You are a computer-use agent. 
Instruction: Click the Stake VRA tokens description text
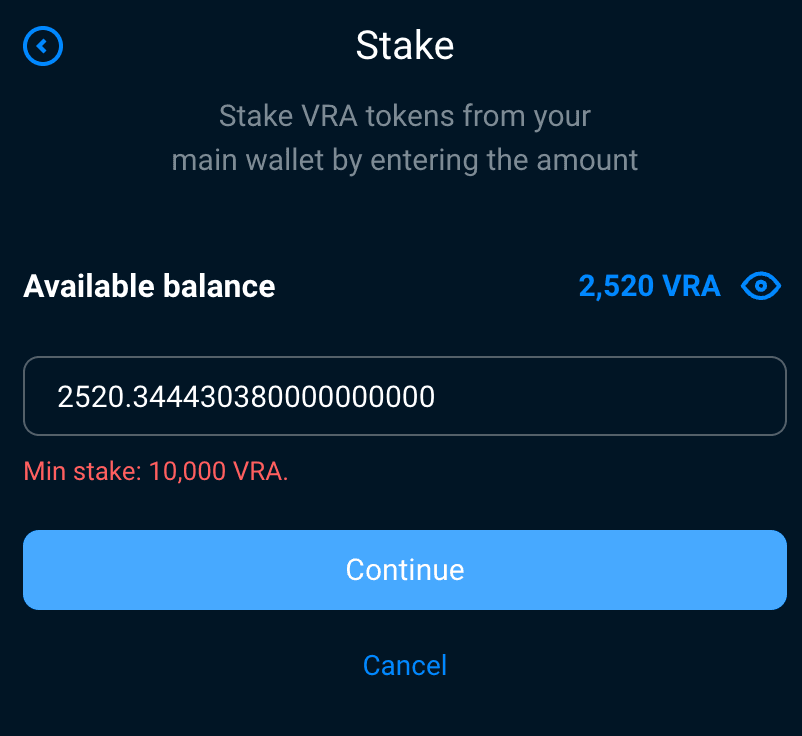tap(405, 138)
